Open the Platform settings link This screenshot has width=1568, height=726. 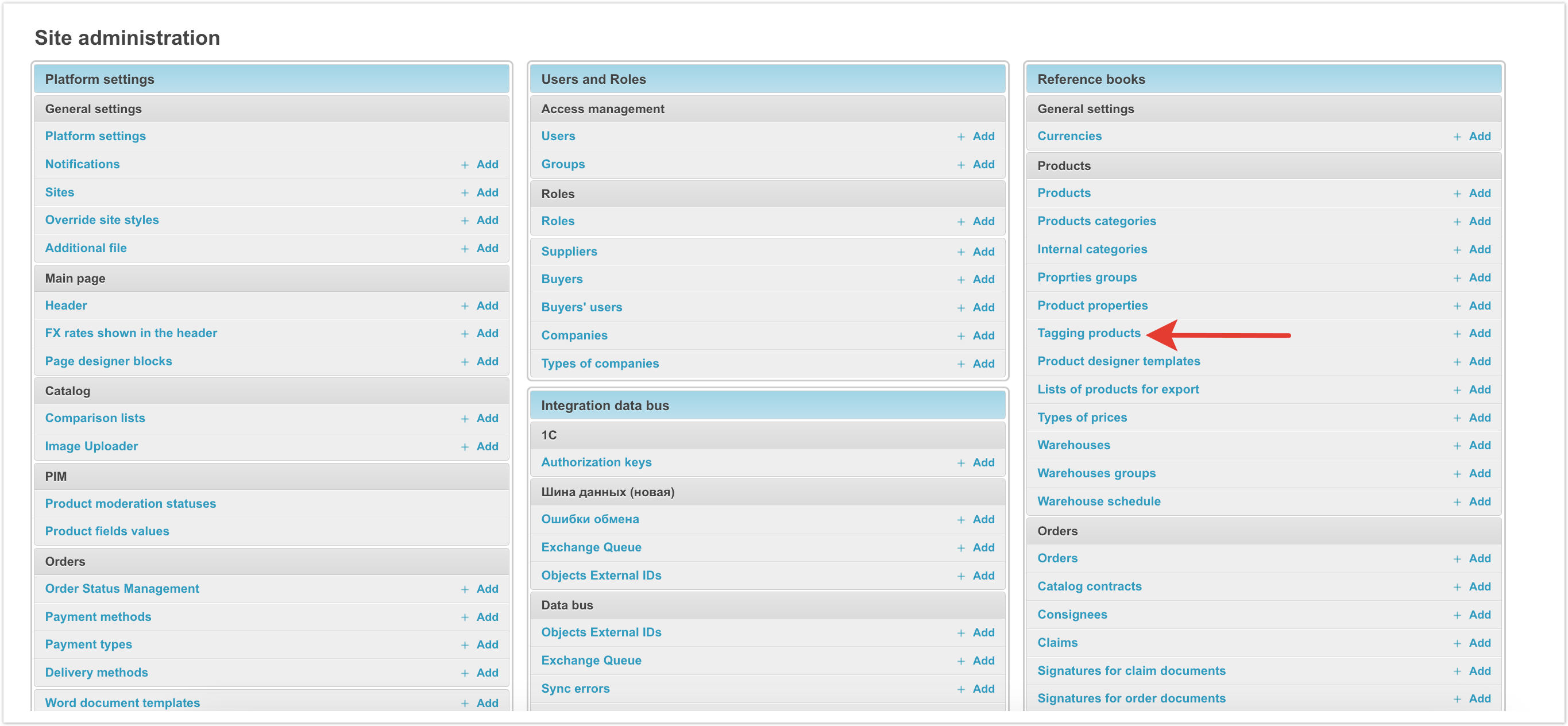click(95, 136)
